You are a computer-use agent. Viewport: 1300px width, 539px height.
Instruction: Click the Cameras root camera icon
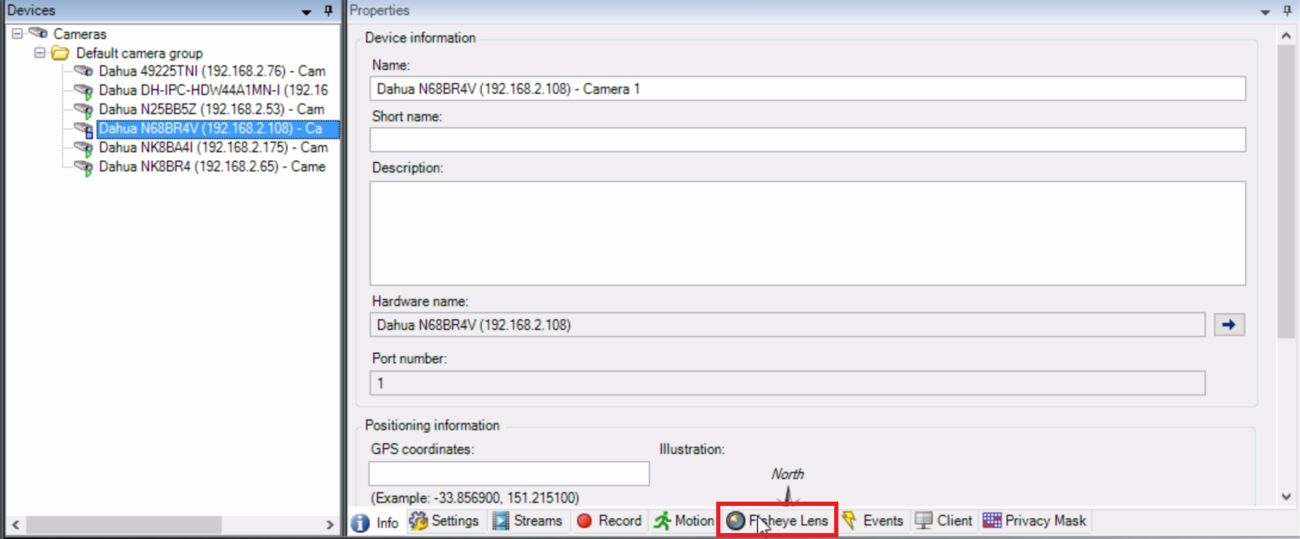point(38,34)
